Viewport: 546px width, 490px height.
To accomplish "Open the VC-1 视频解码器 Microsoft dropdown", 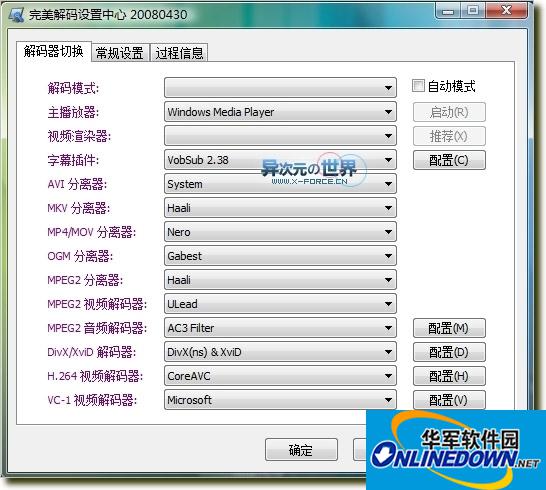I will pyautogui.click(x=280, y=400).
